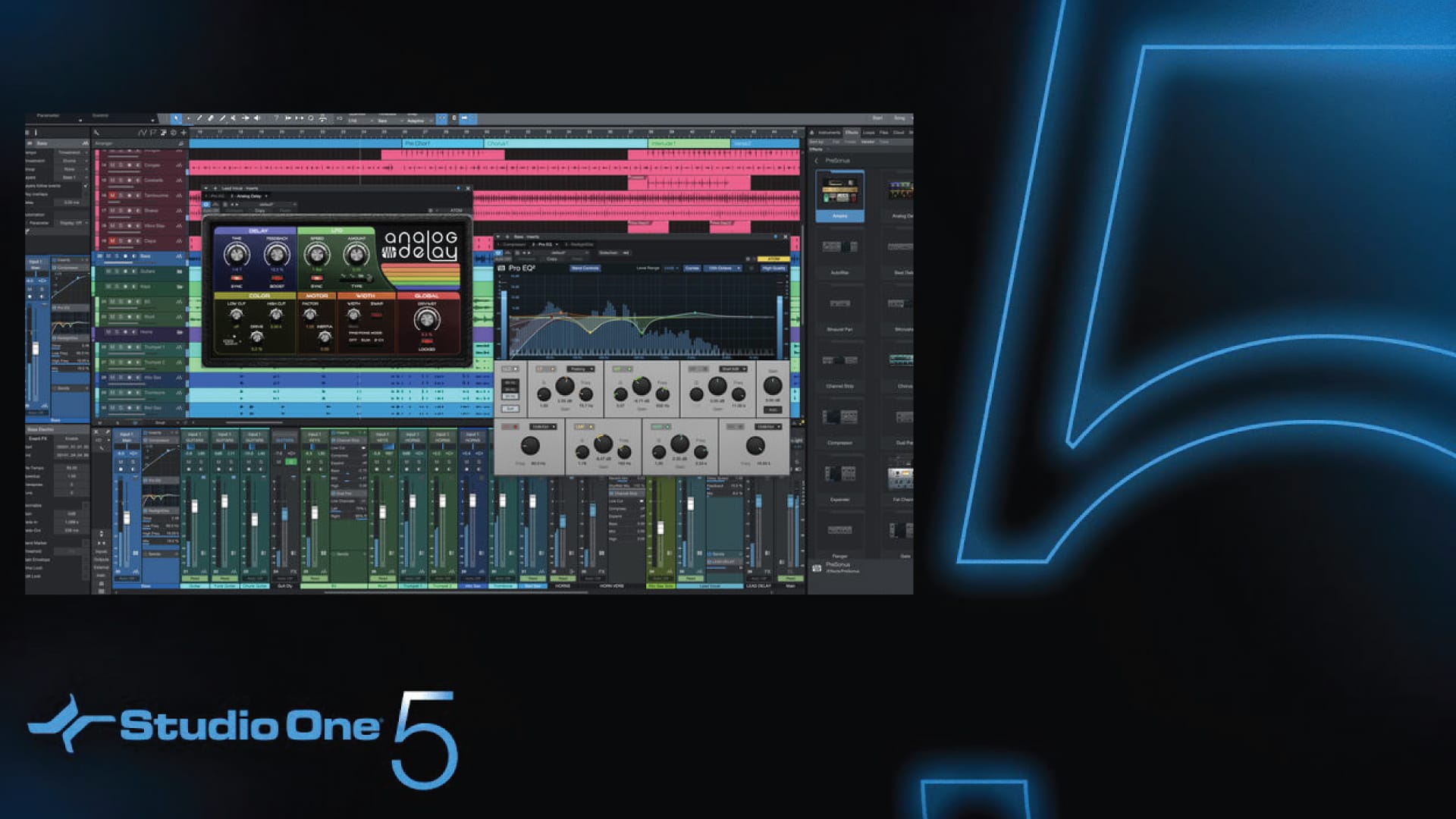
Task: Toggle the Global Locked switch
Action: [x=427, y=341]
